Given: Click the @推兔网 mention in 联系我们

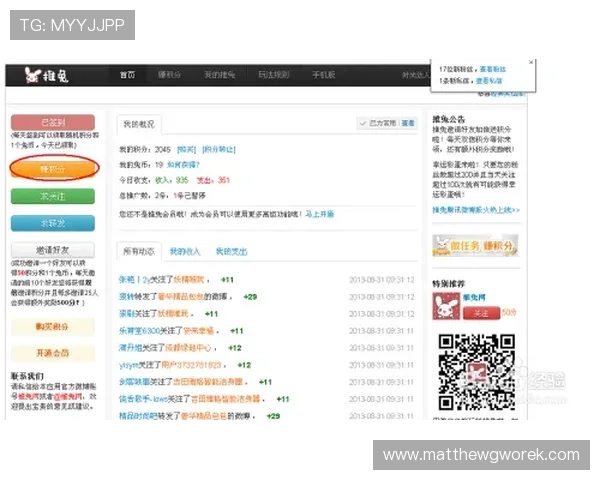Looking at the screenshot, I should pyautogui.click(x=67, y=396).
